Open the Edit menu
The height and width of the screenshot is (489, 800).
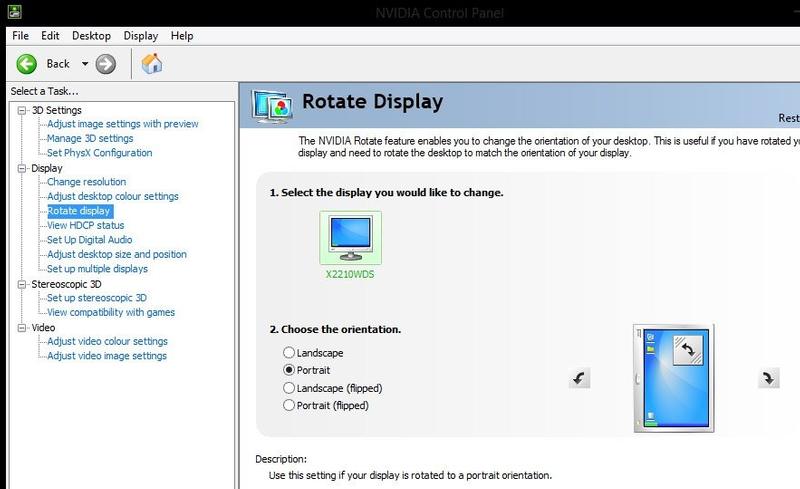[50, 36]
